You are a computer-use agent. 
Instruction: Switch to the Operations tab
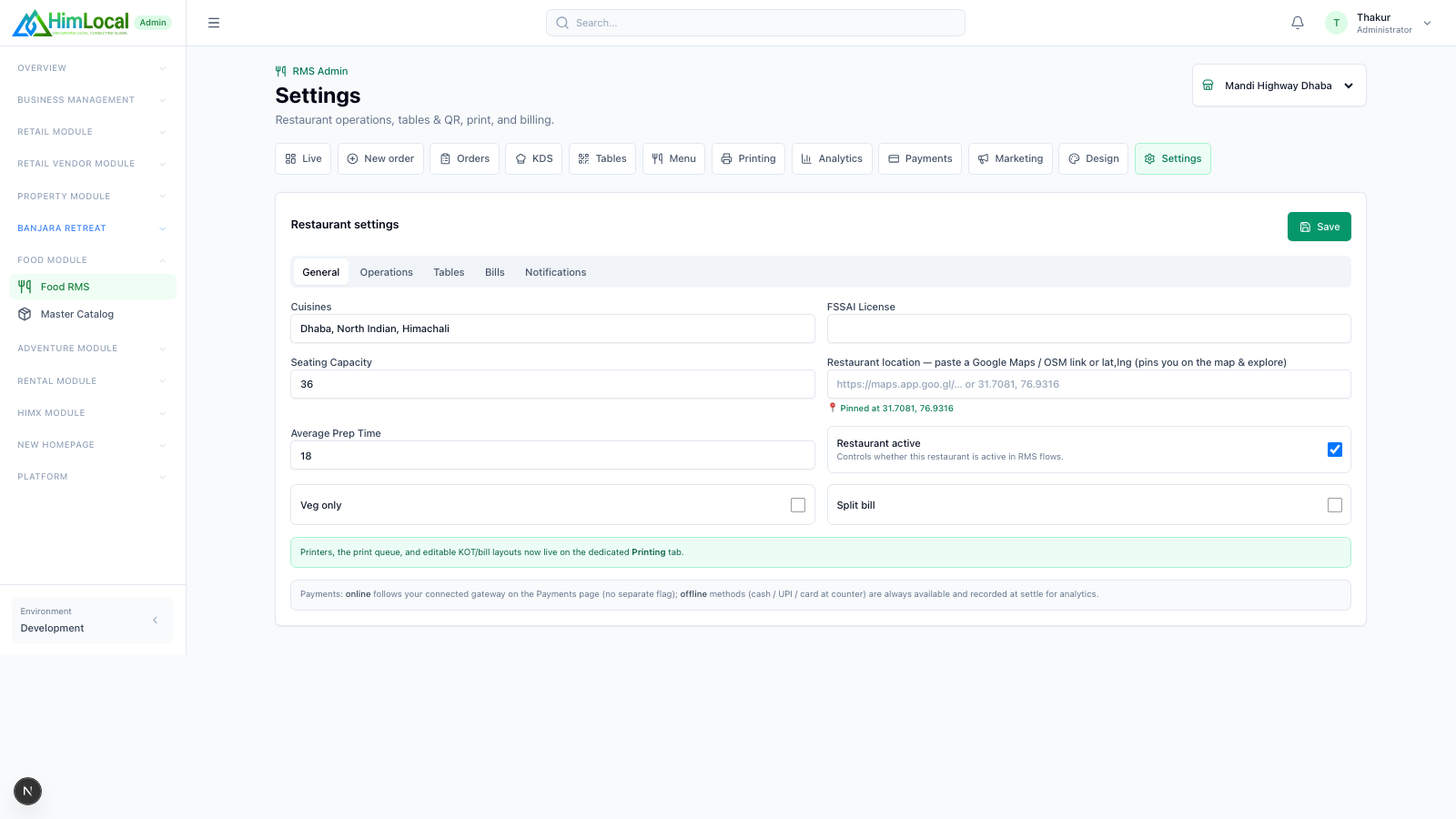pyautogui.click(x=386, y=272)
